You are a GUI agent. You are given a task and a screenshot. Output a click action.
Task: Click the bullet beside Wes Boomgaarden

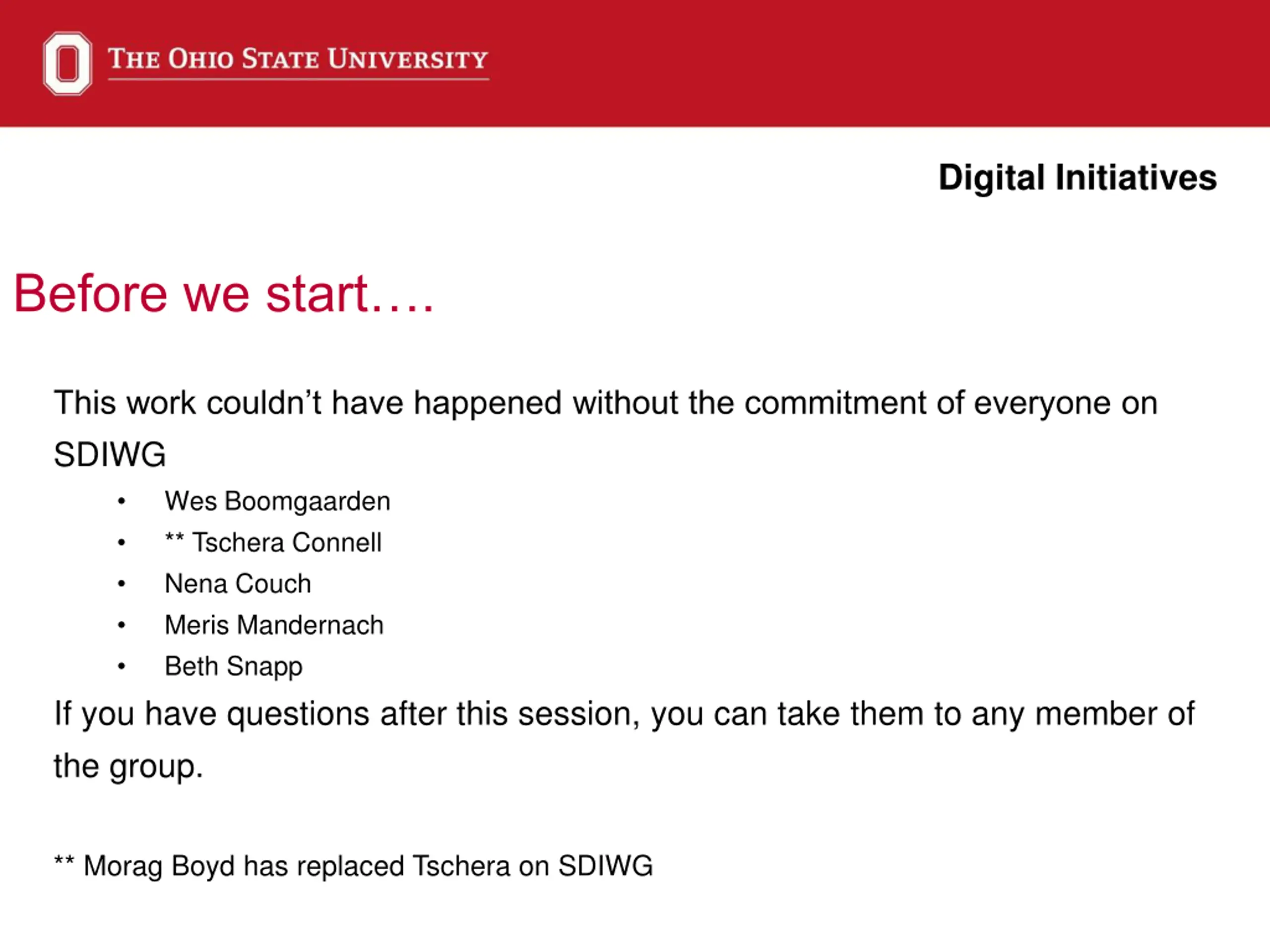[121, 502]
